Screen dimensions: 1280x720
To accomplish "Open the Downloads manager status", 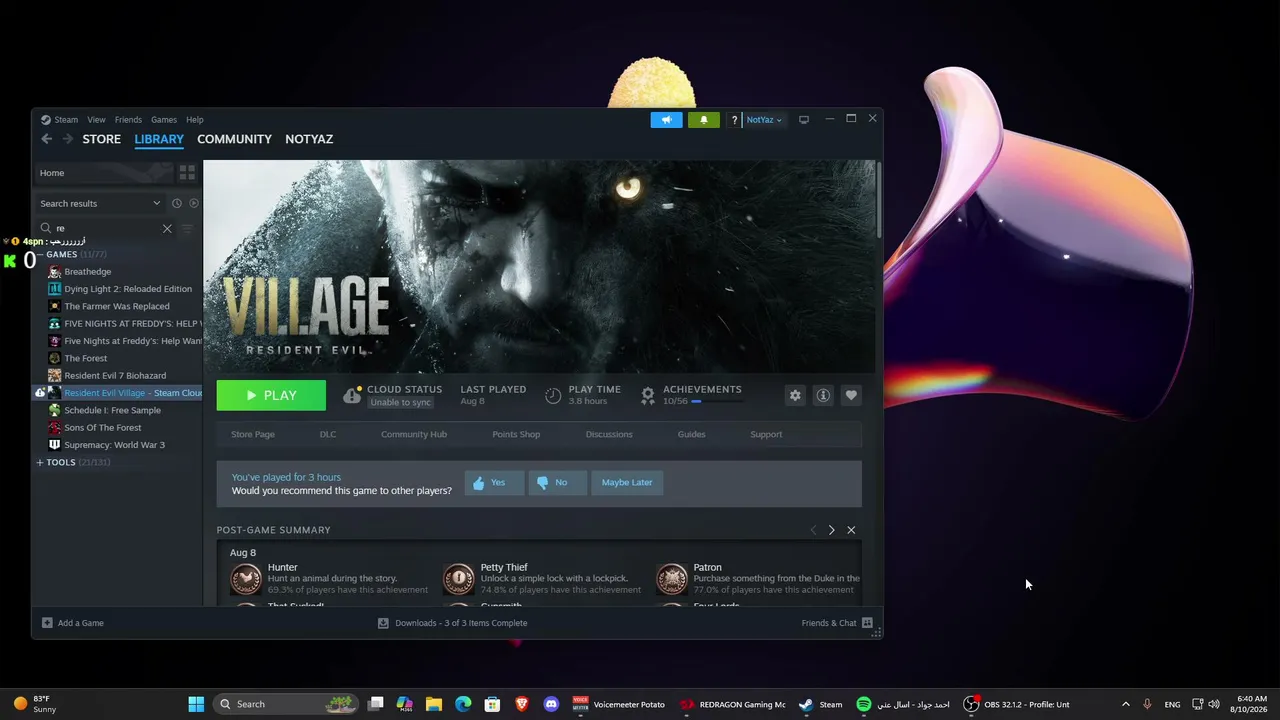I will click(x=452, y=623).
